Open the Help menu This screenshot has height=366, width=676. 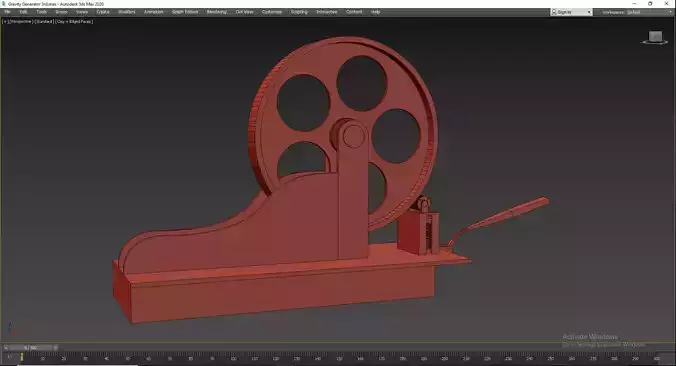(376, 12)
